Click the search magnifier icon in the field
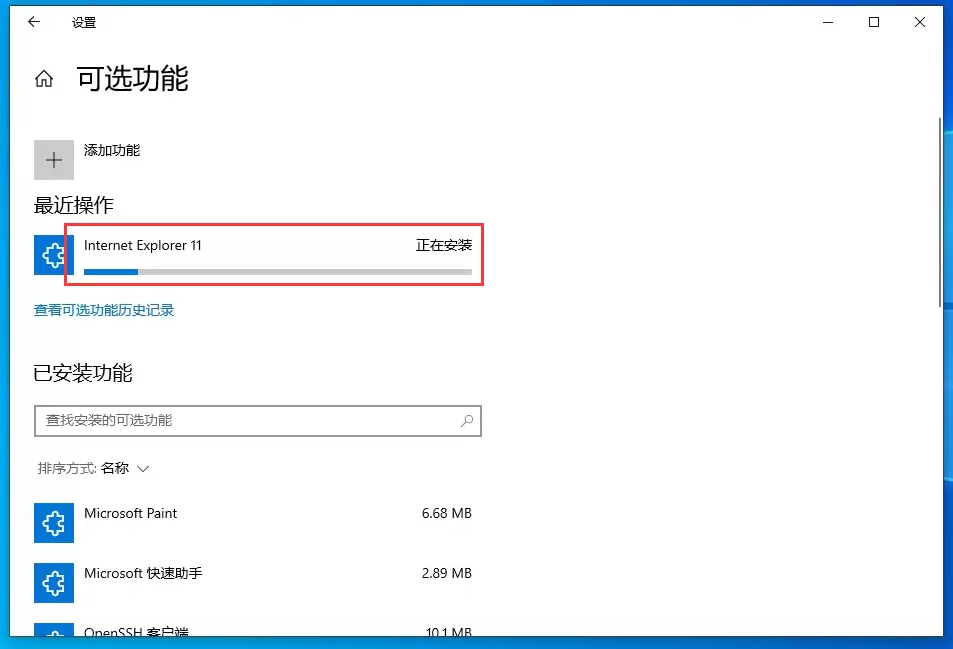Image resolution: width=953 pixels, height=649 pixels. pos(466,421)
